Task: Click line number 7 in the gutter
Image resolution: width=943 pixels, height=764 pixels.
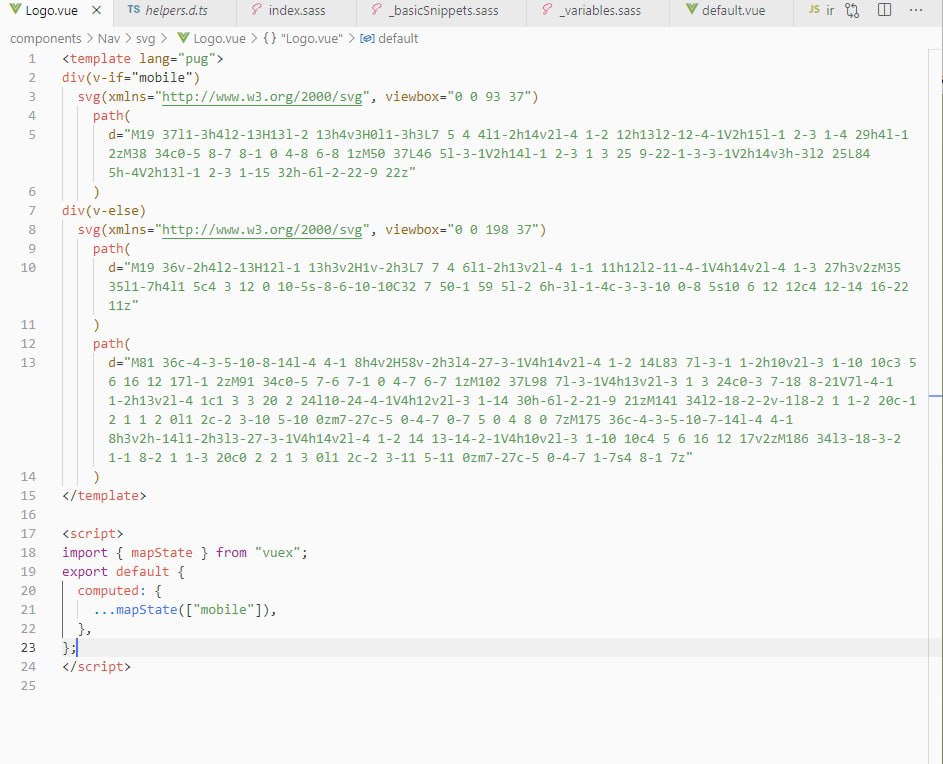Action: click(x=32, y=211)
